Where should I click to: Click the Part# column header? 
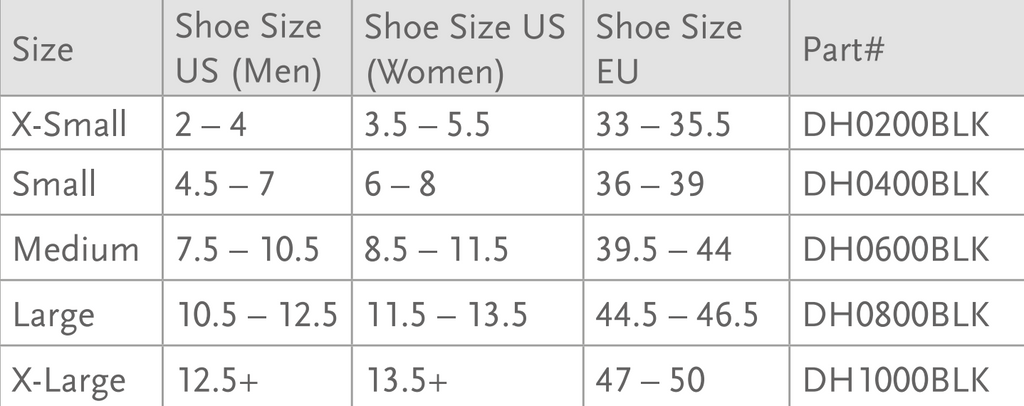(843, 50)
